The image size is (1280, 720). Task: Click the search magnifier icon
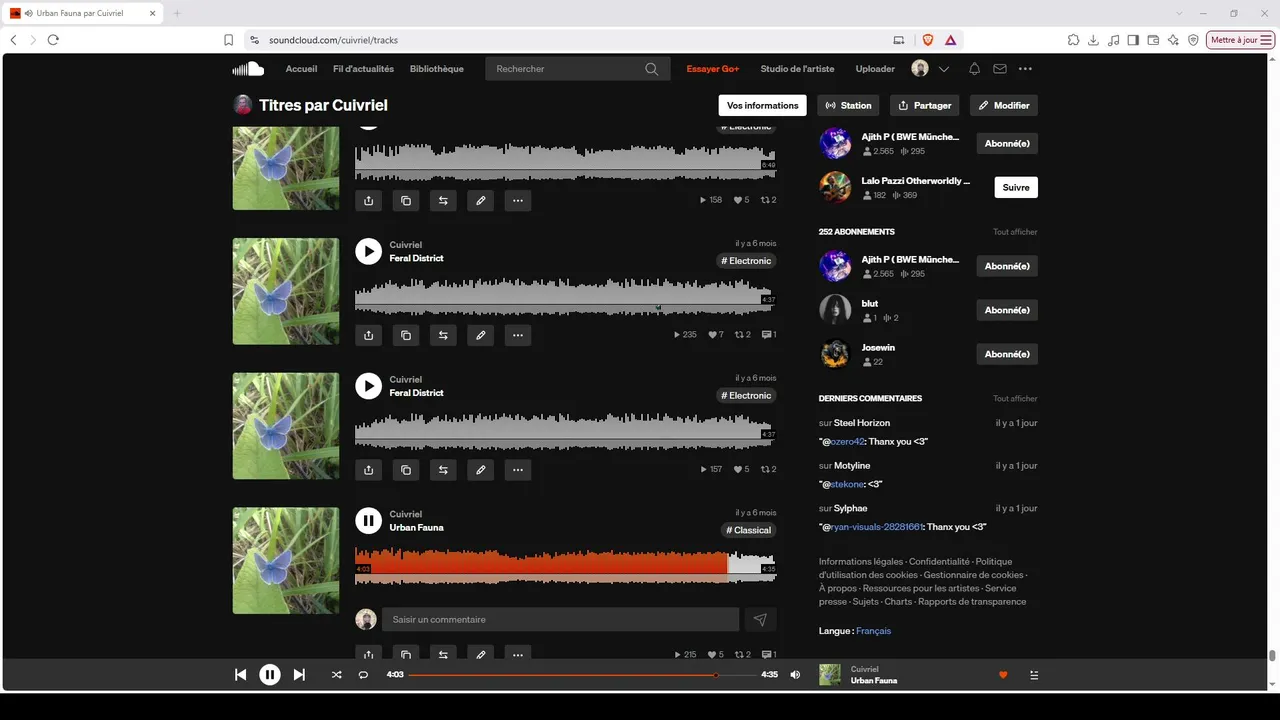pos(652,69)
